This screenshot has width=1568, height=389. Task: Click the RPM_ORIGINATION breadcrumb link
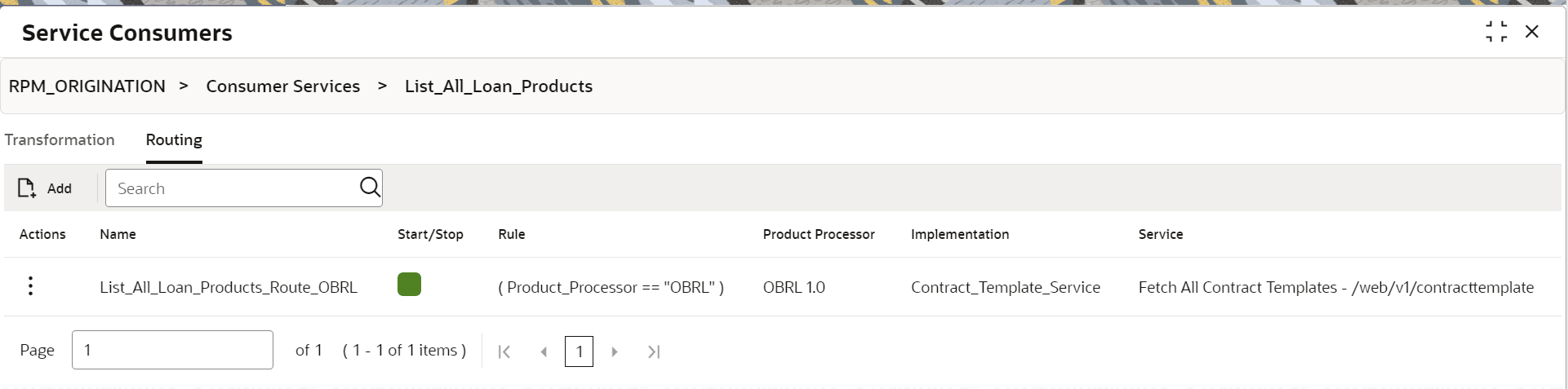[87, 86]
